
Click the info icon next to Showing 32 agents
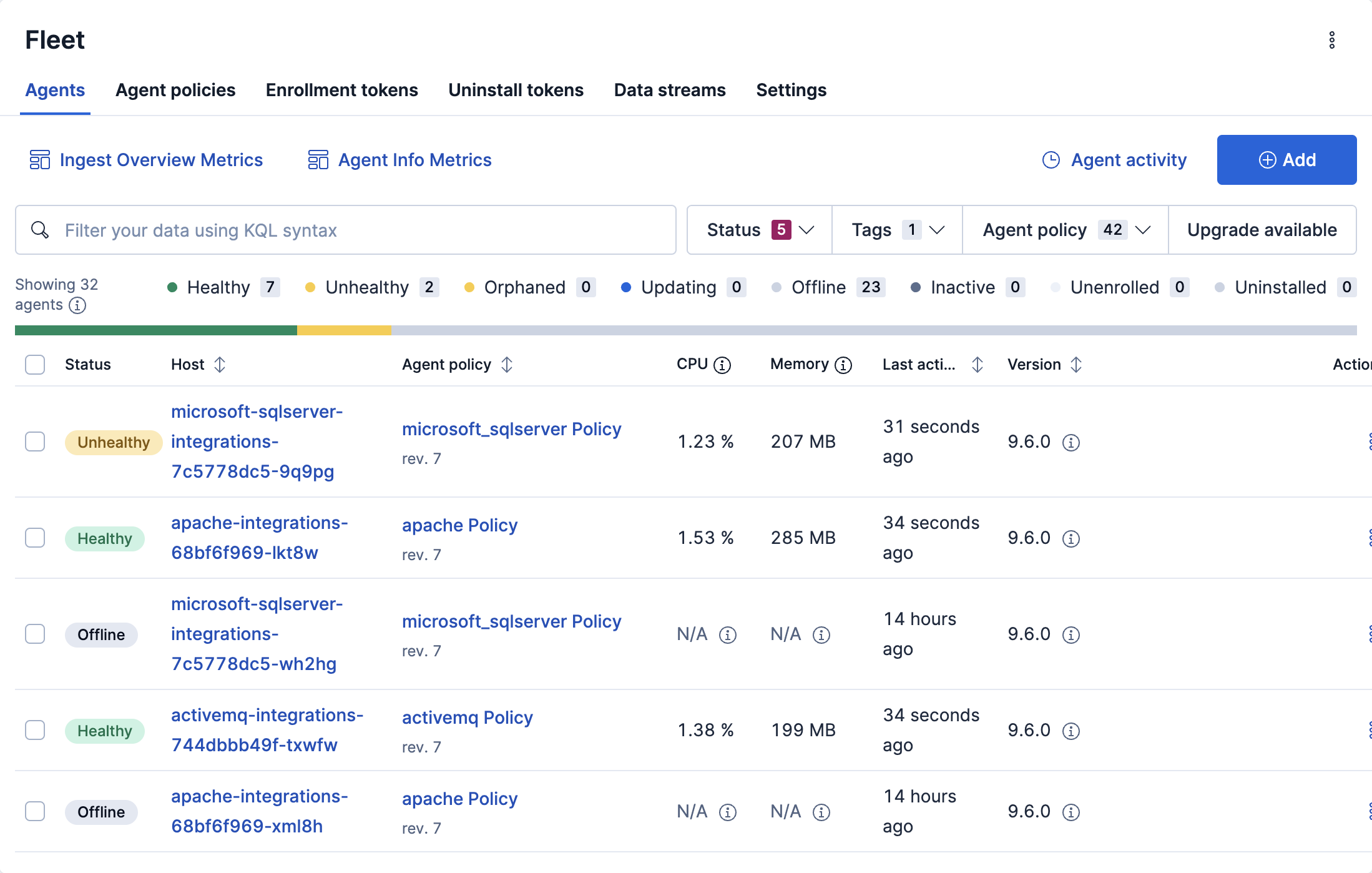pos(77,305)
